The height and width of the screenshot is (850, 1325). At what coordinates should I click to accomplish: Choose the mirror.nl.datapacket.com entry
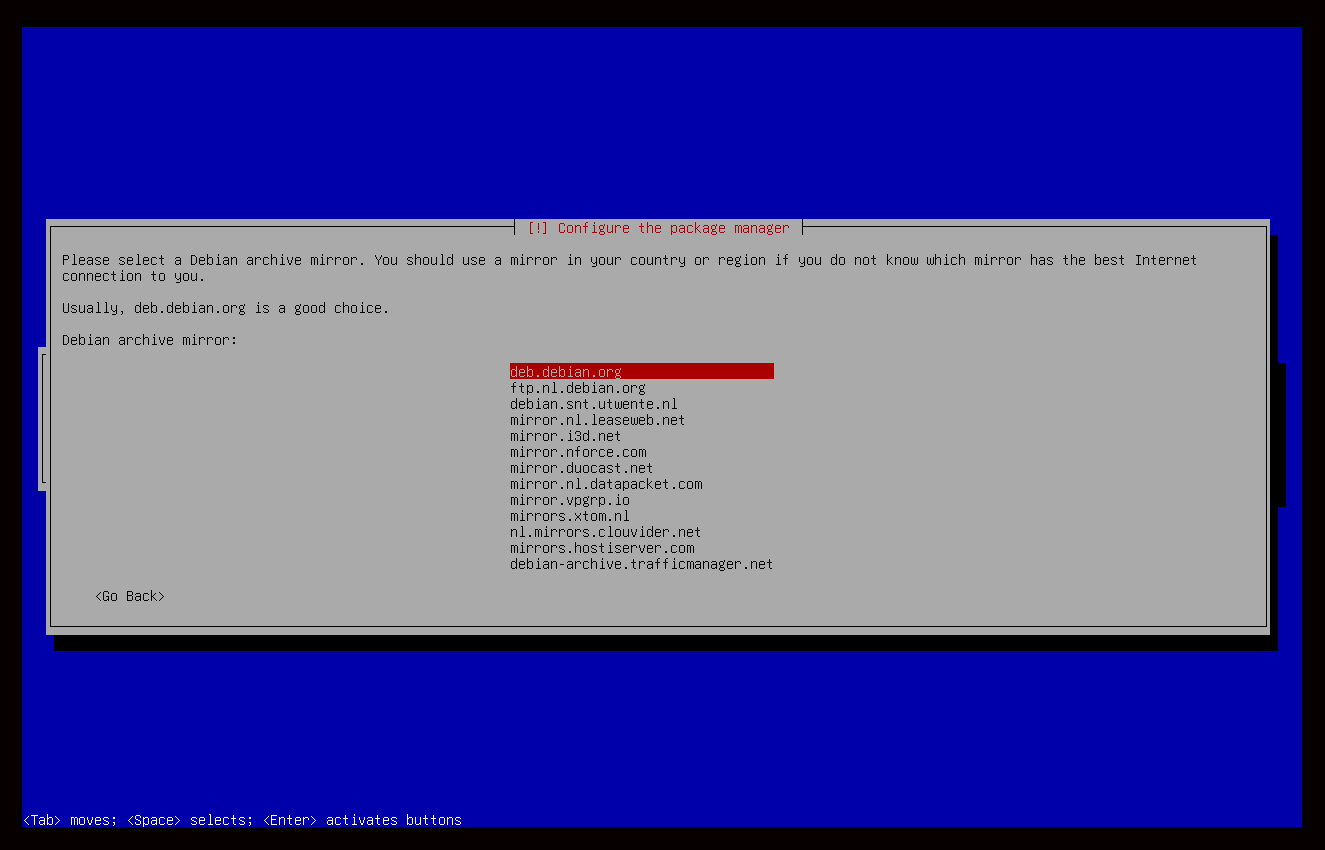606,484
